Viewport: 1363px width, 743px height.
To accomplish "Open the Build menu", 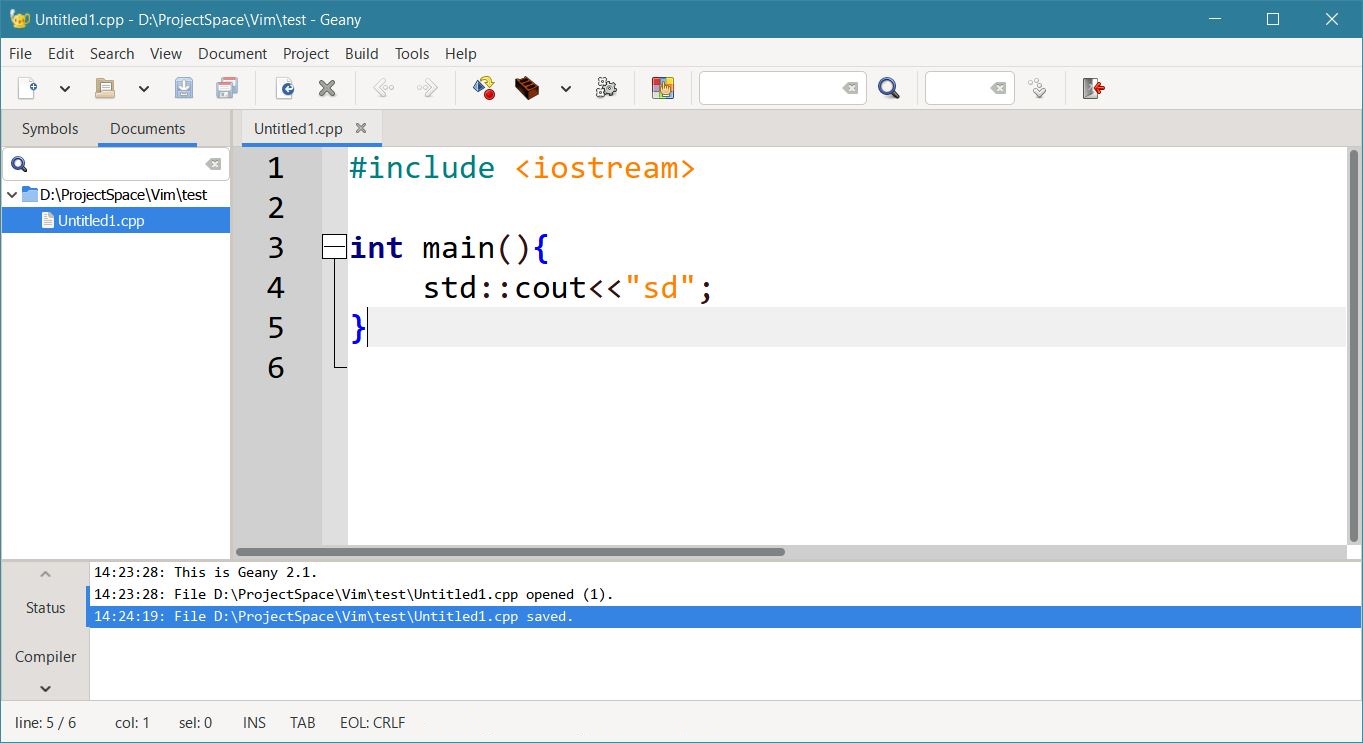I will click(x=361, y=54).
